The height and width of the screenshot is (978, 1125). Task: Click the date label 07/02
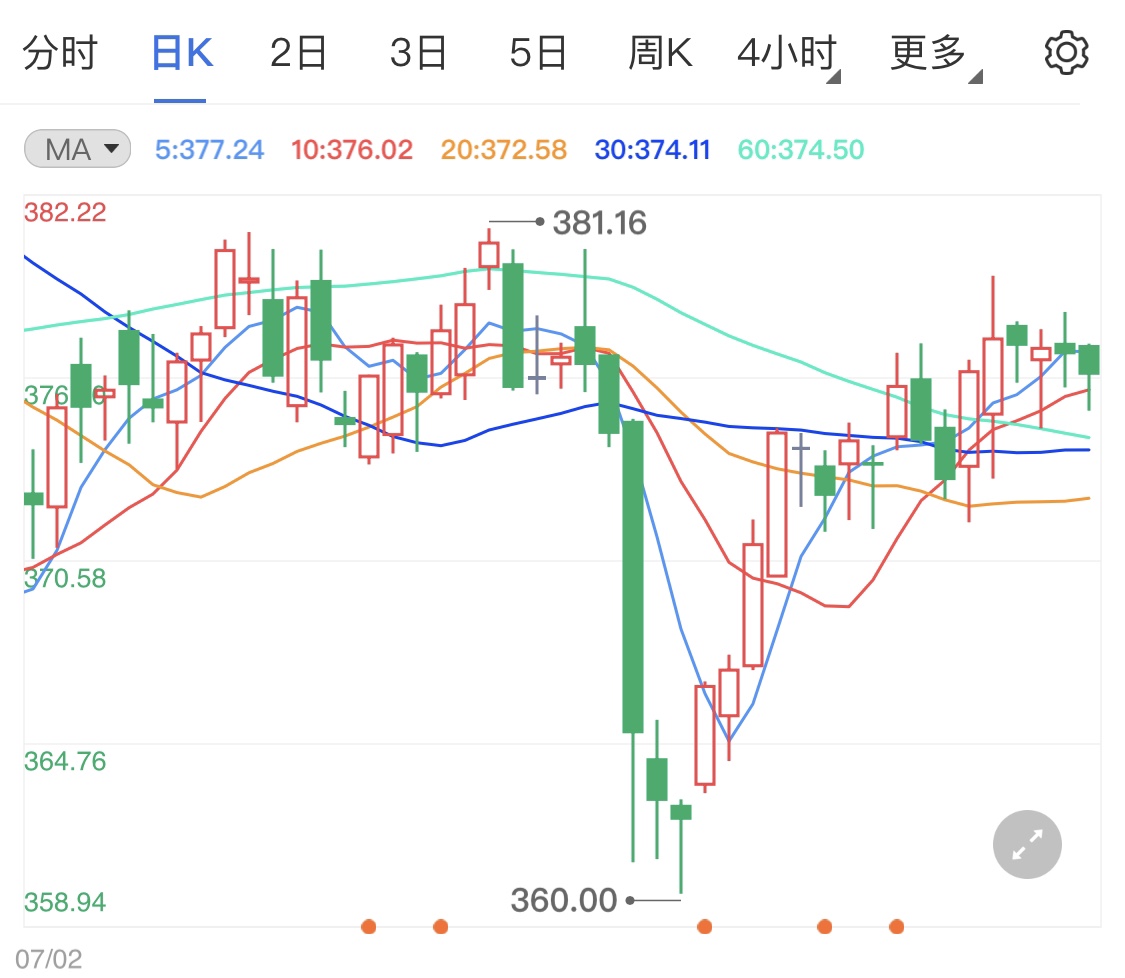coord(49,959)
